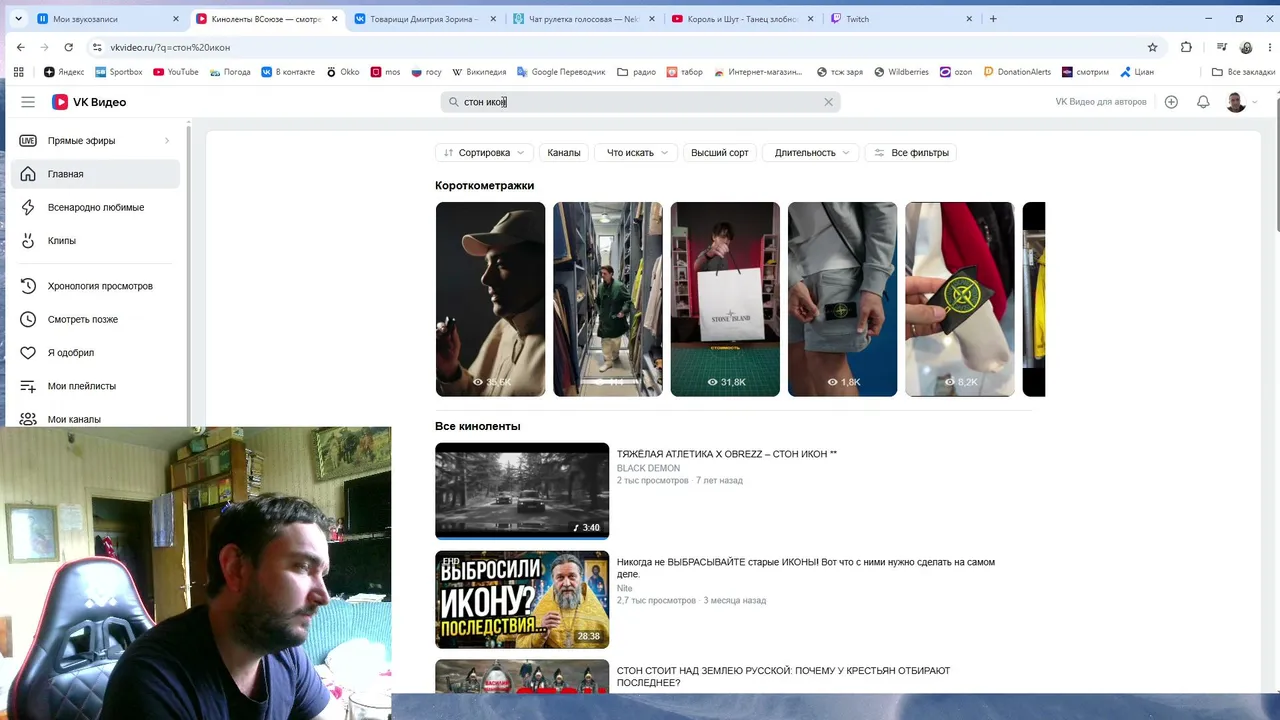Open Всенародно любимые trending section
The image size is (1280, 720).
(95, 207)
